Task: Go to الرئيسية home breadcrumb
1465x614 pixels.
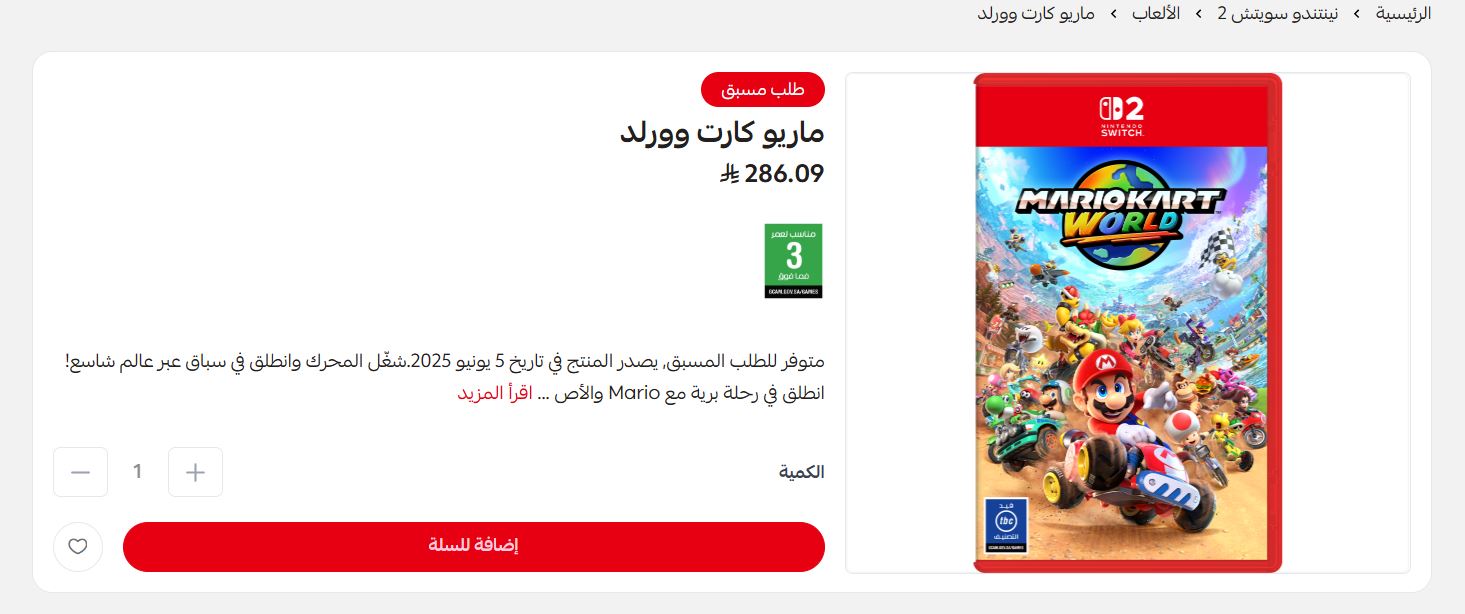Action: (1403, 14)
